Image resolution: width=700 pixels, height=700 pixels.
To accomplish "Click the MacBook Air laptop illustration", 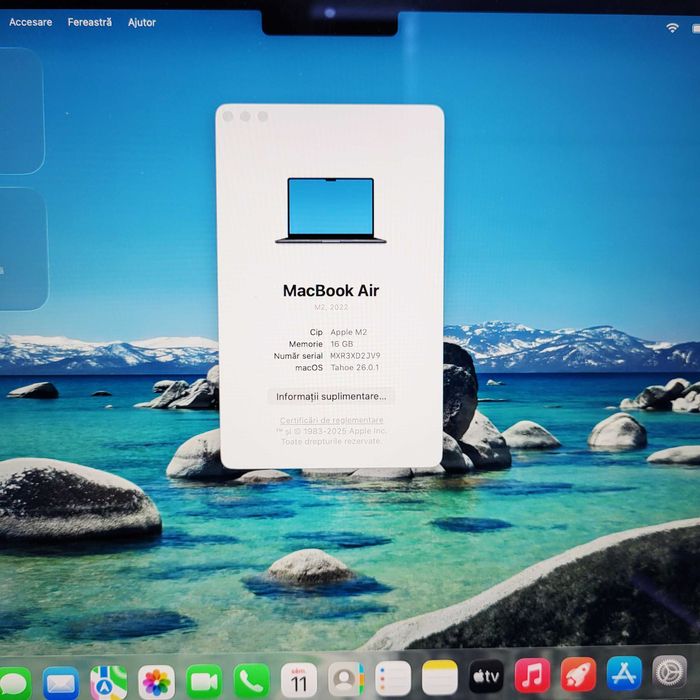I will tap(331, 210).
